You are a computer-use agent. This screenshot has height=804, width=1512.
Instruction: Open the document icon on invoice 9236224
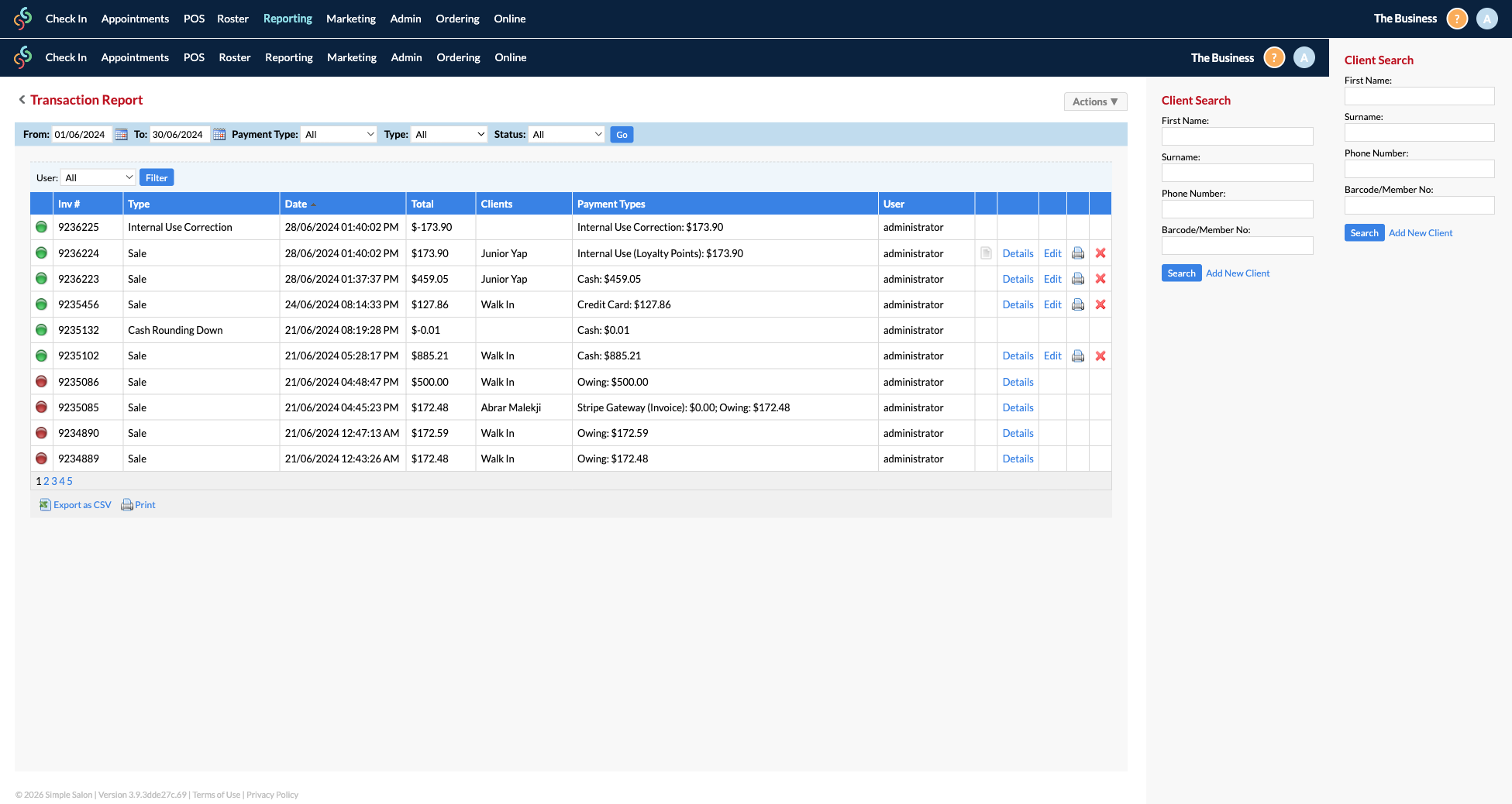pos(986,253)
